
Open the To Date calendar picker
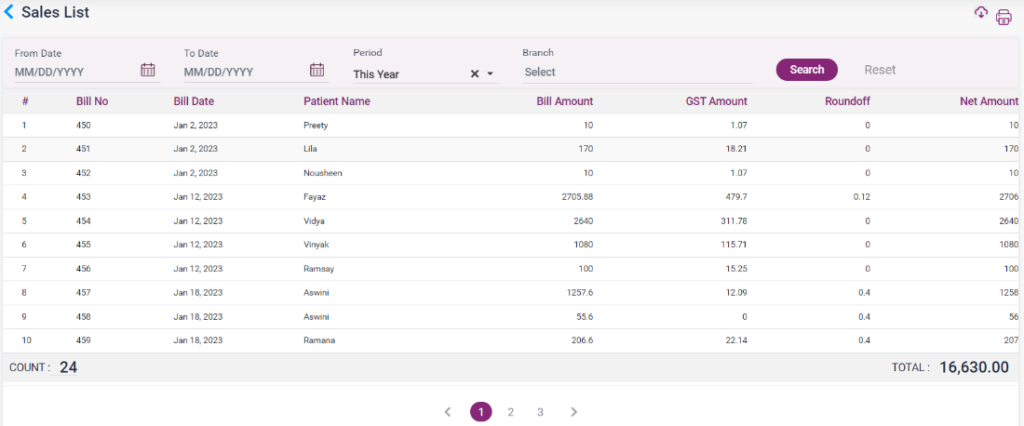coord(317,70)
